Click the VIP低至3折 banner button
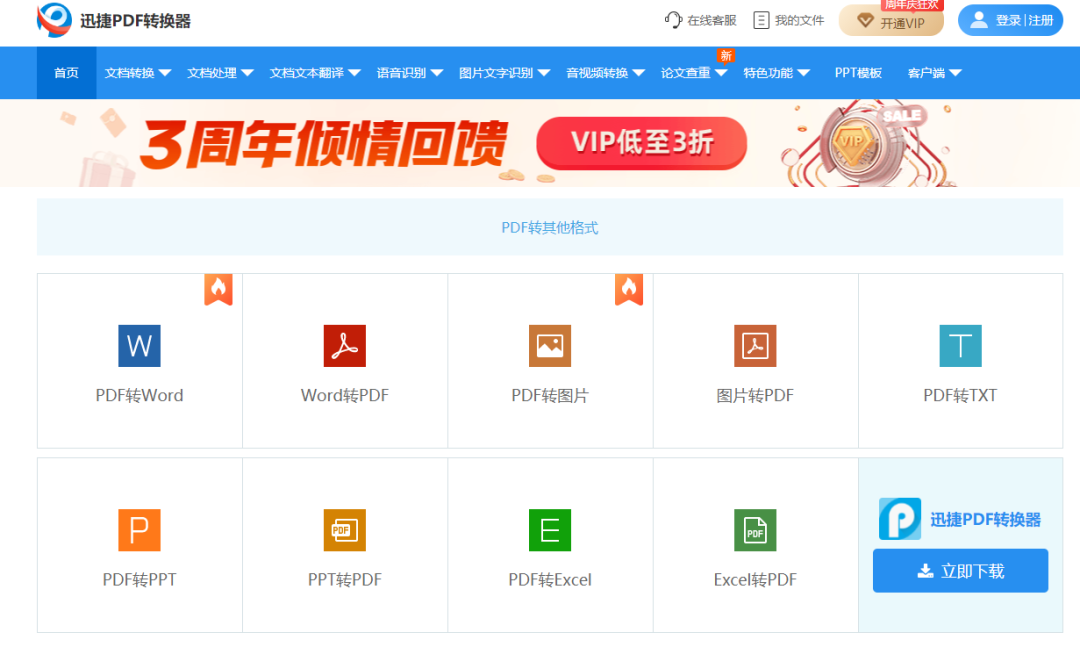This screenshot has height=647, width=1080. click(641, 143)
